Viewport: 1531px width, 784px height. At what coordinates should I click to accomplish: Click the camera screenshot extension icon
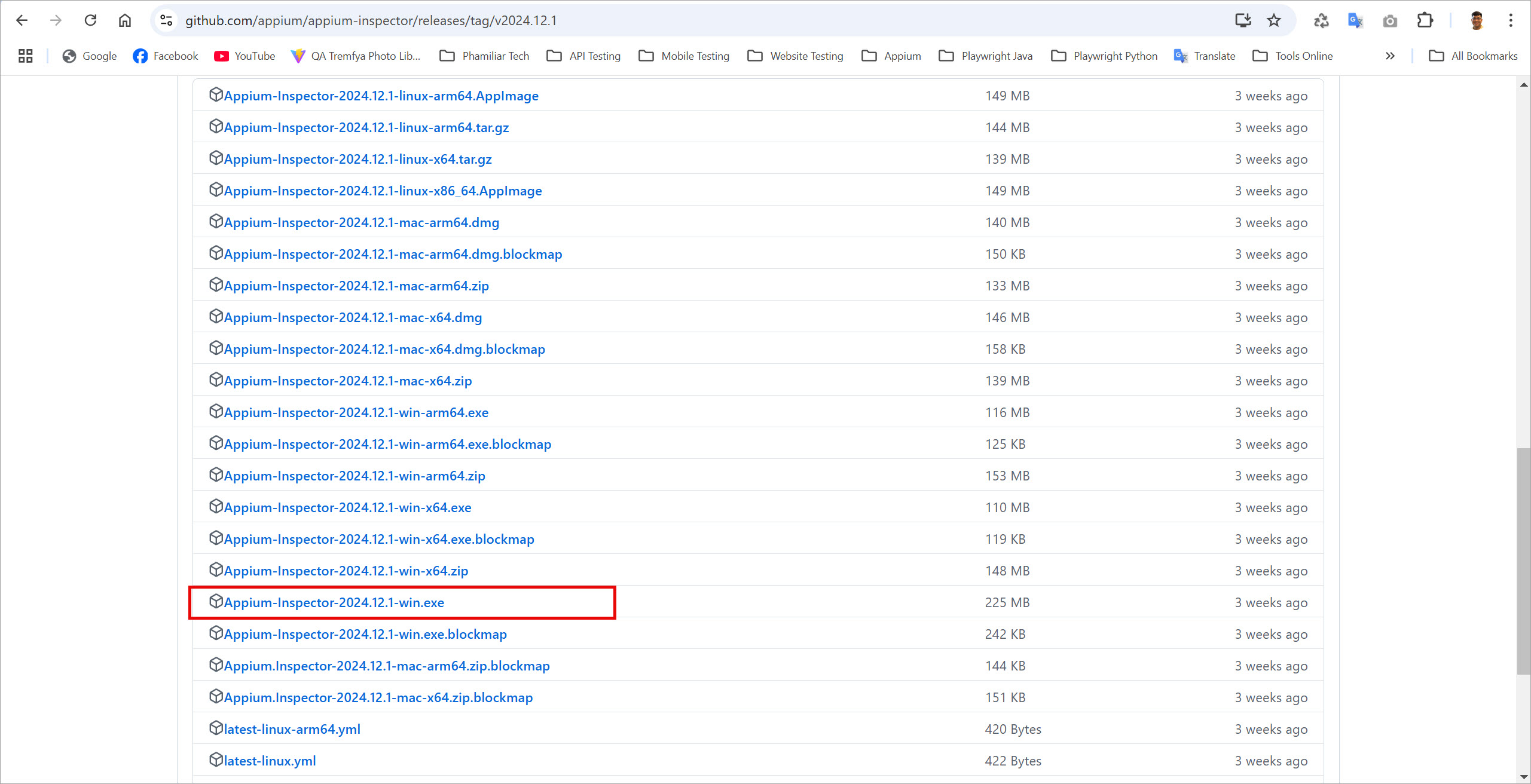tap(1390, 20)
